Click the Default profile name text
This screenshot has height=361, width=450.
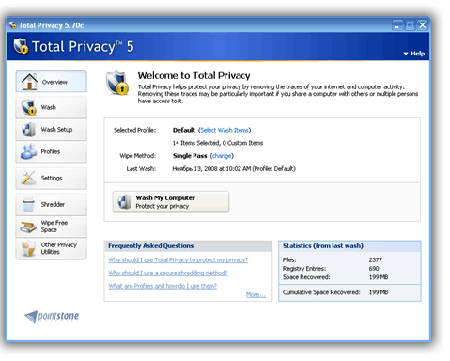[x=184, y=130]
